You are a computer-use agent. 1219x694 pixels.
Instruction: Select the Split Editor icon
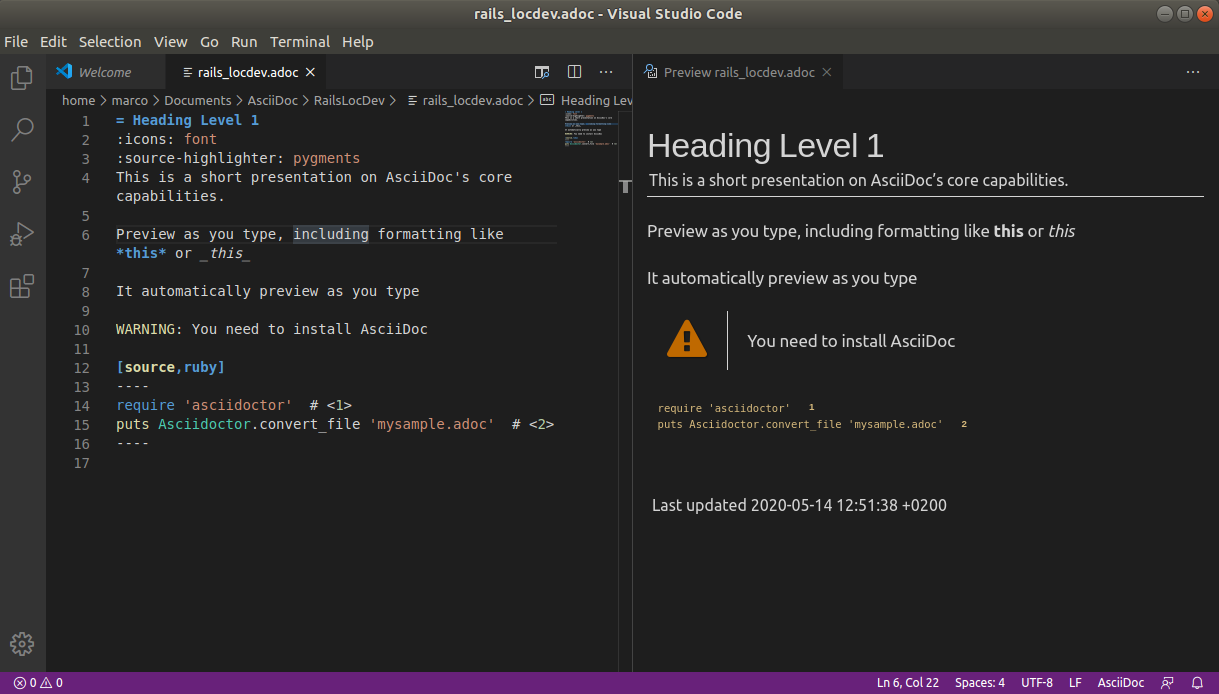click(x=574, y=72)
